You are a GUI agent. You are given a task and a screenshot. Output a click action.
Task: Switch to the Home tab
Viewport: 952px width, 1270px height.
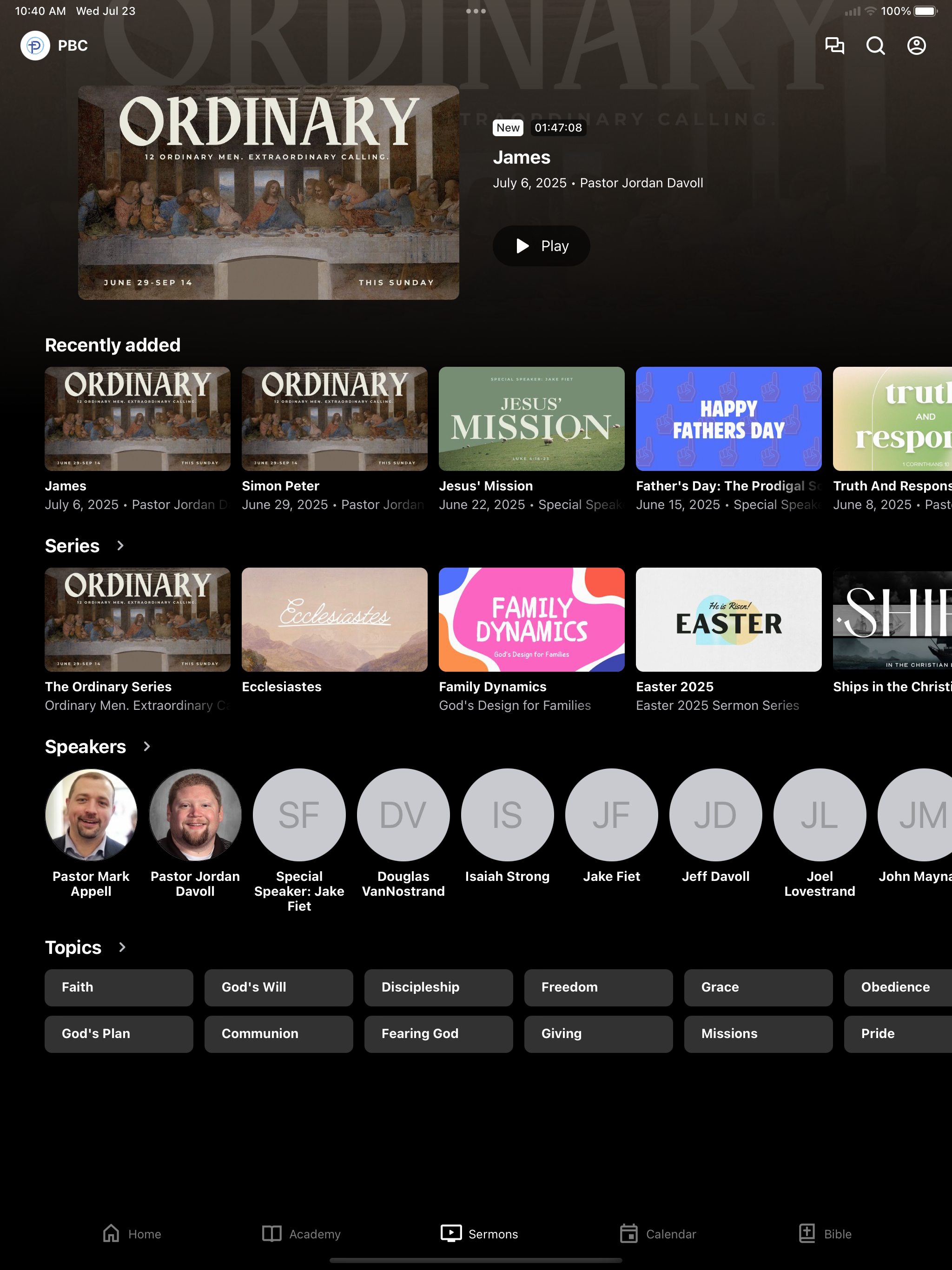point(132,1234)
